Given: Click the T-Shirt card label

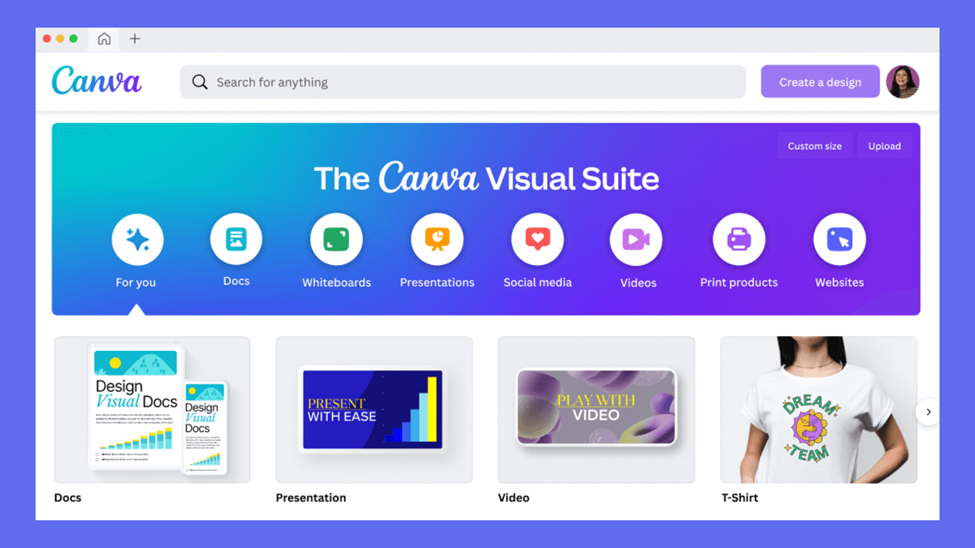Looking at the screenshot, I should point(739,498).
